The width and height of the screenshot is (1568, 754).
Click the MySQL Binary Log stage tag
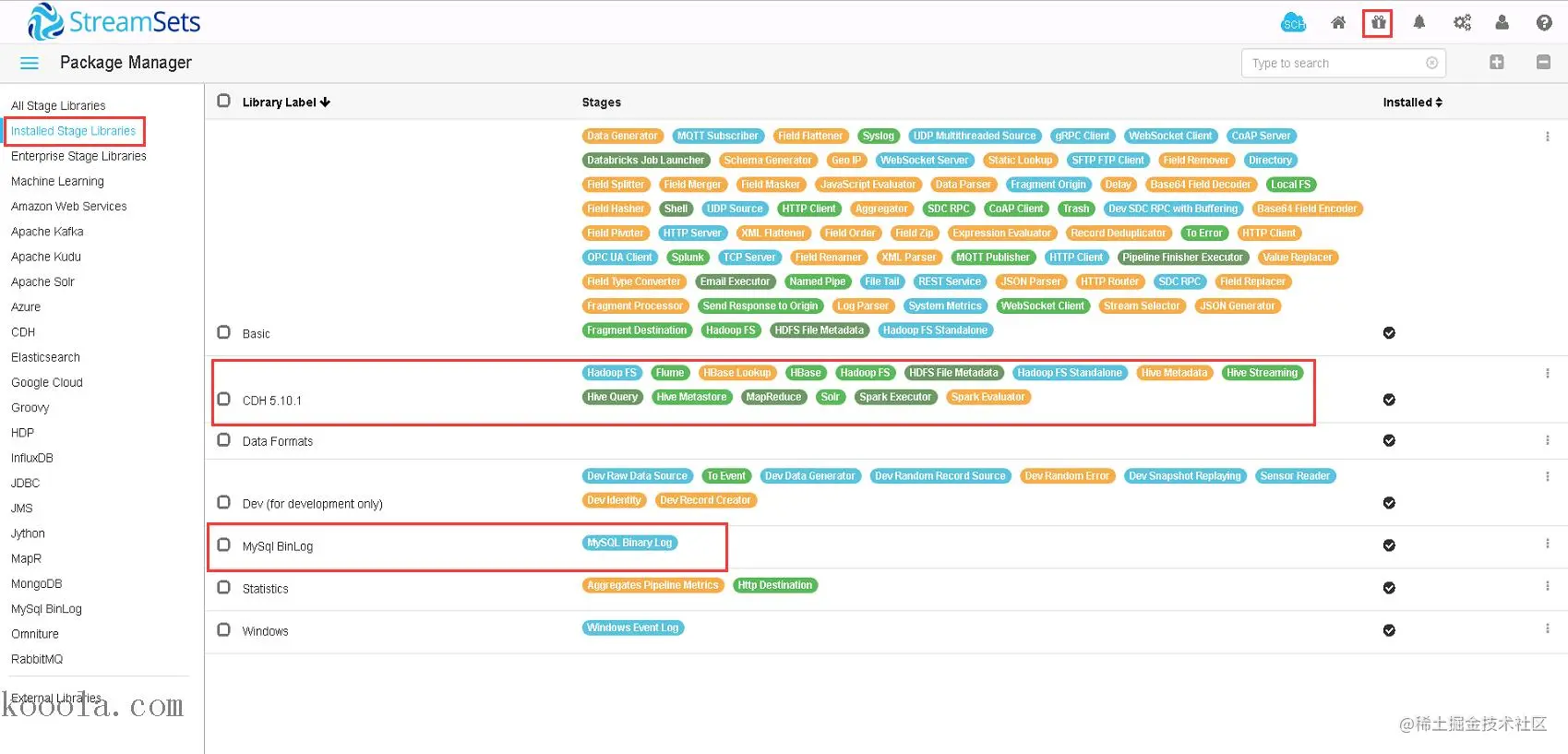(629, 543)
